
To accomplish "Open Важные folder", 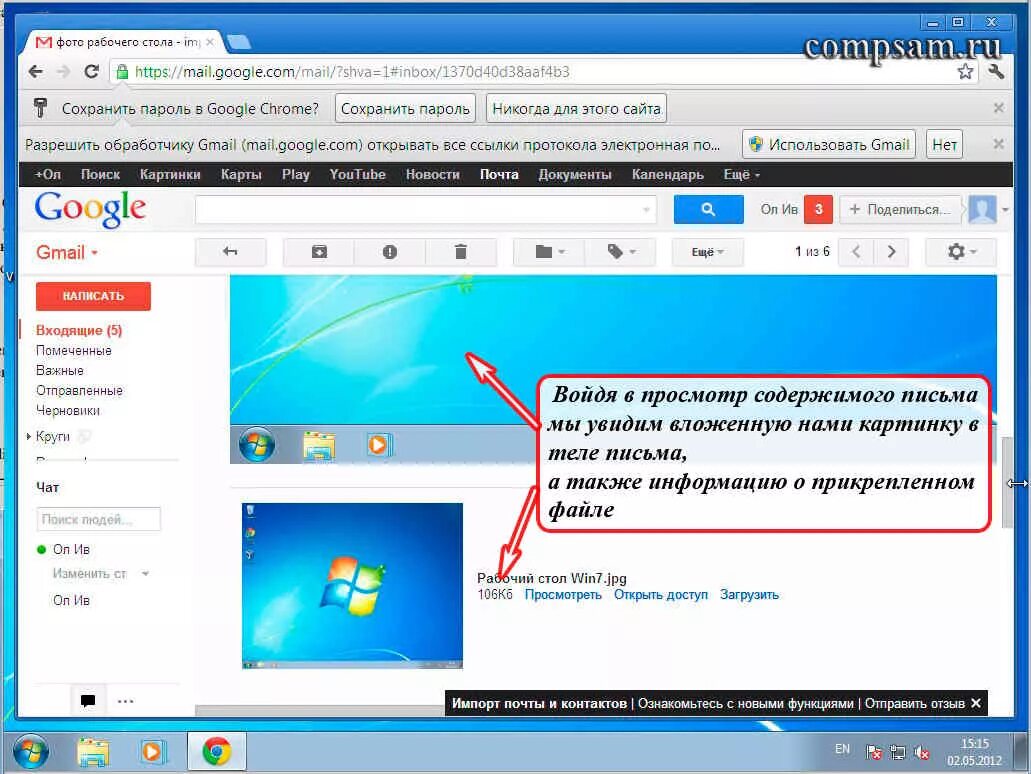I will click(60, 370).
